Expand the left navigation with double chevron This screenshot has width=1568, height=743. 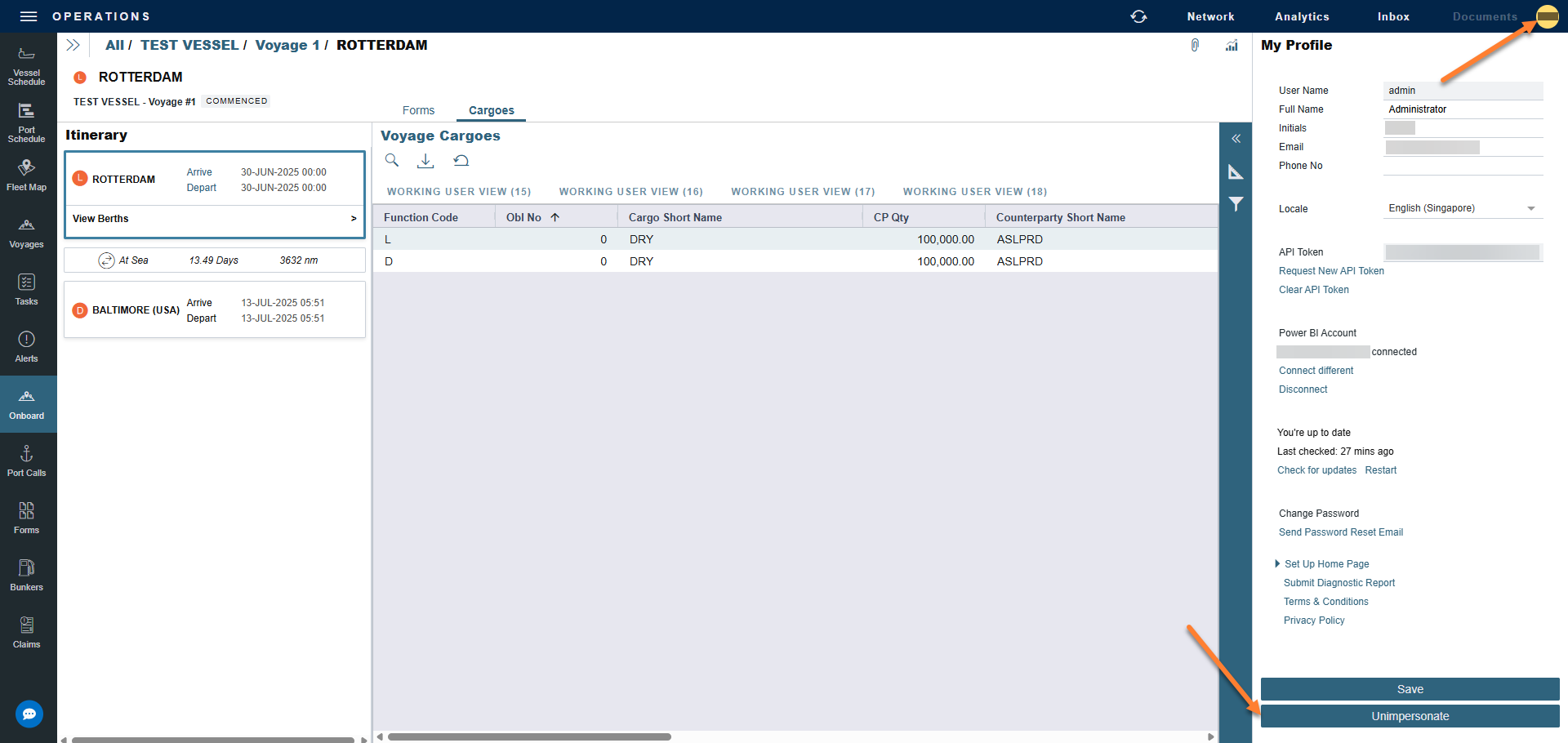[73, 45]
